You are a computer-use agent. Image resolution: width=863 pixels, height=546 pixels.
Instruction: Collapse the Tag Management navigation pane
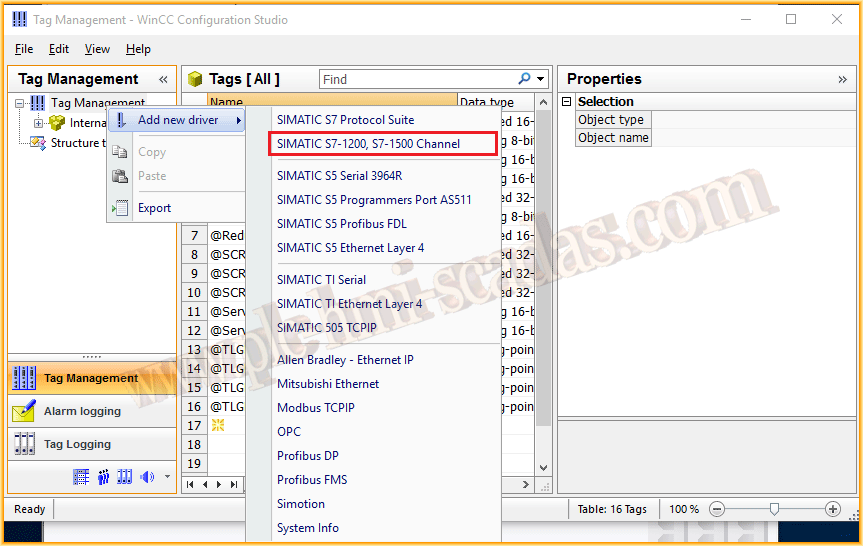pos(163,79)
